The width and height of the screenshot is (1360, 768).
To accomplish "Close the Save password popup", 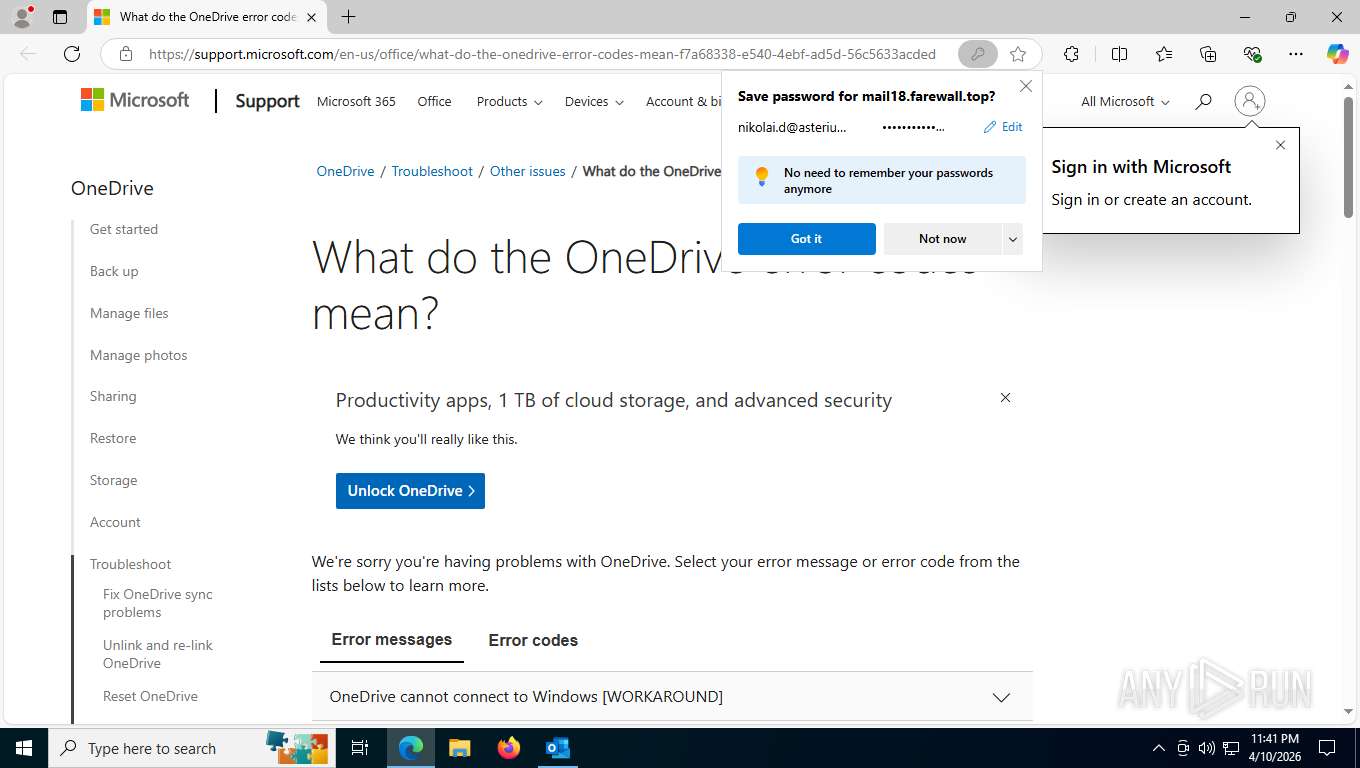I will click(1025, 86).
